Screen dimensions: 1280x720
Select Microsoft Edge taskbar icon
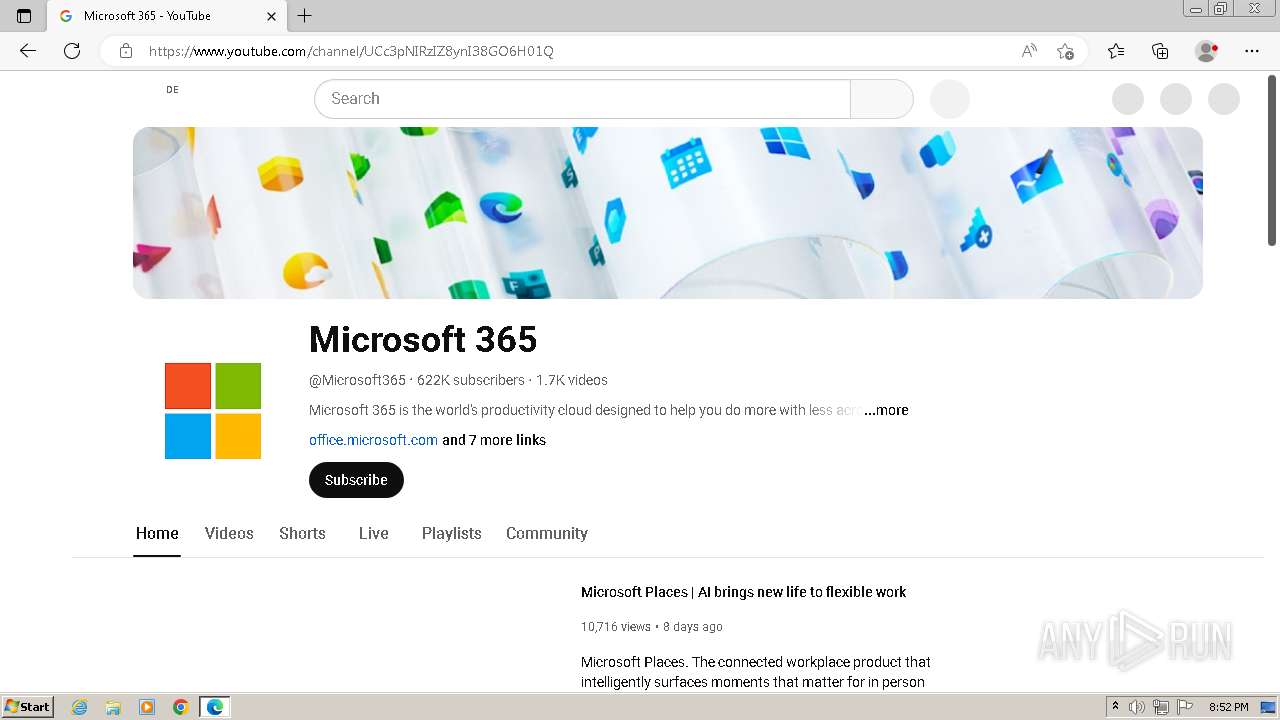click(215, 707)
